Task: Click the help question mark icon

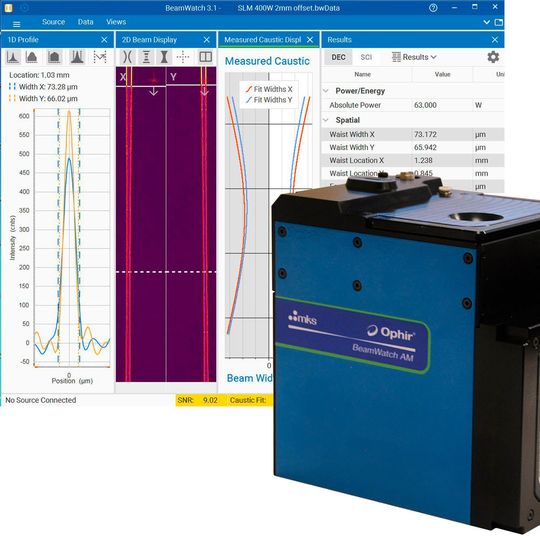Action: point(433,8)
